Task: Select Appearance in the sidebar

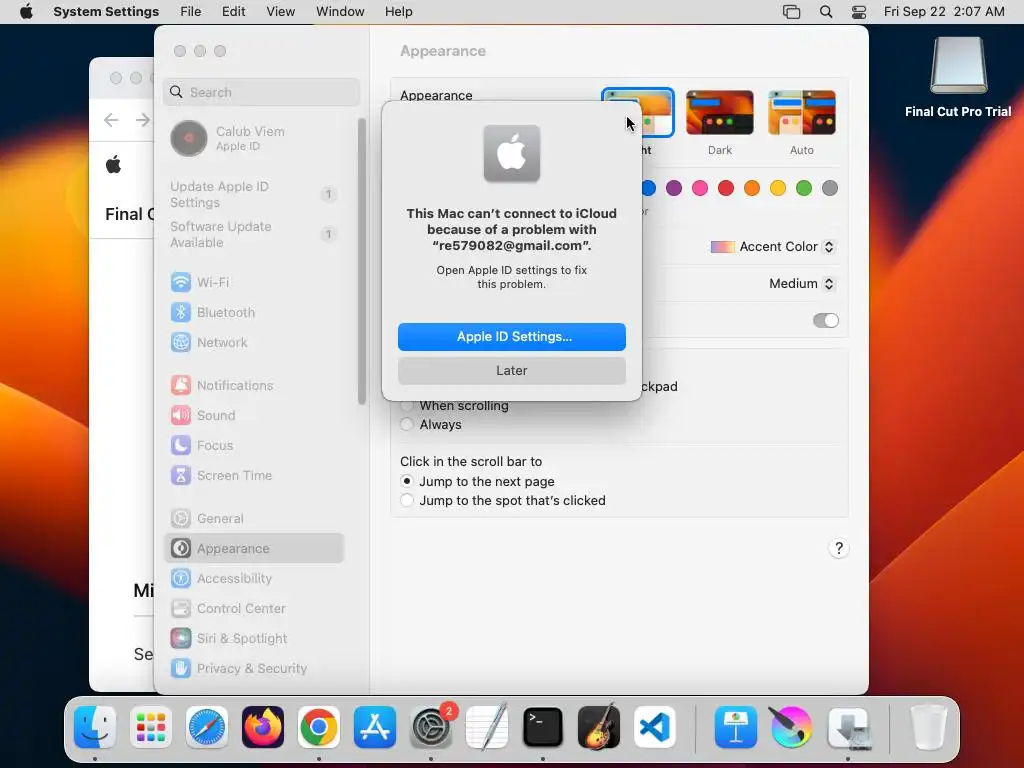Action: (x=254, y=549)
